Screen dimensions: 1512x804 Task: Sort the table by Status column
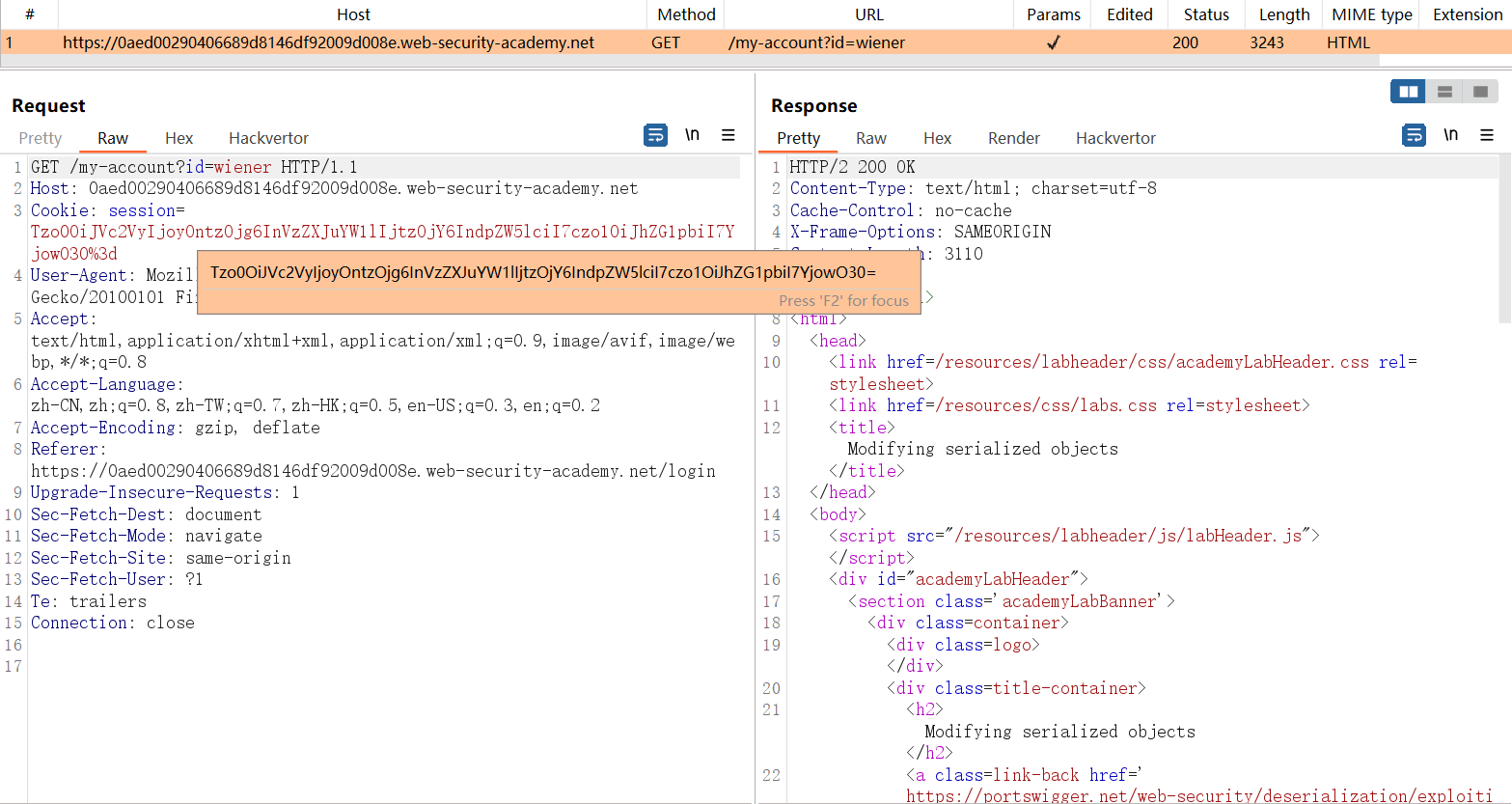(1206, 14)
